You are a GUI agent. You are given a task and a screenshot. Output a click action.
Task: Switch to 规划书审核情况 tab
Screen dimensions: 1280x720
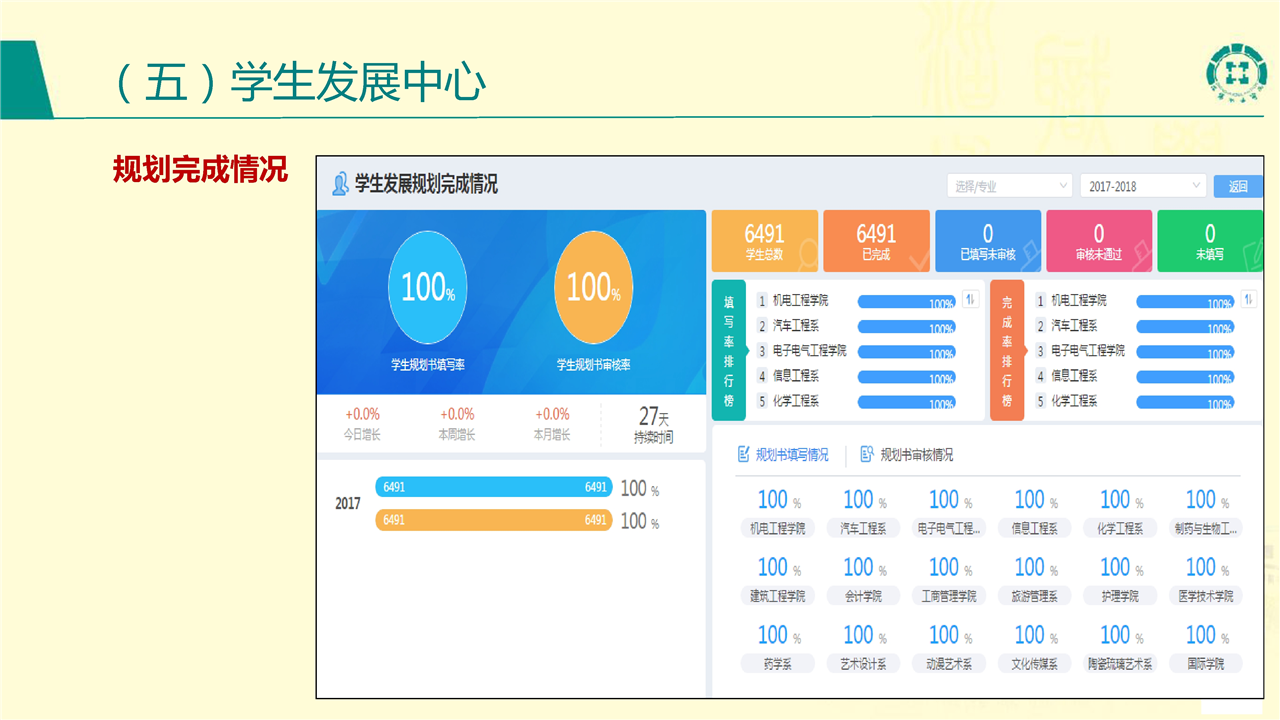pos(916,455)
